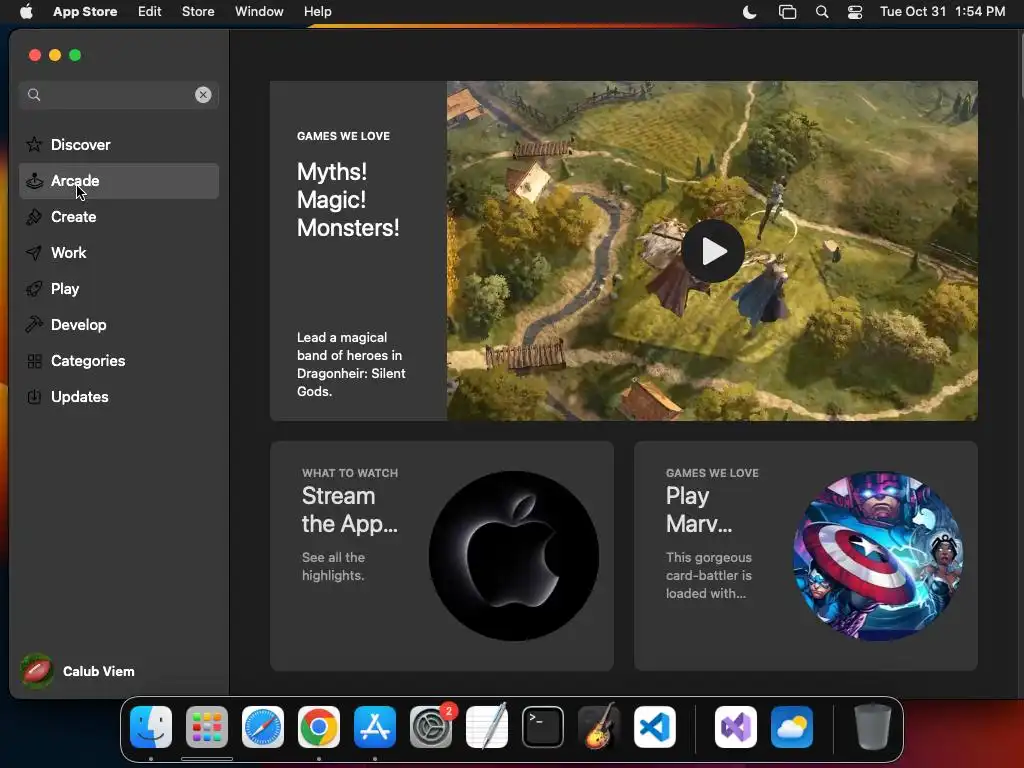Image resolution: width=1024 pixels, height=768 pixels.
Task: Open Stage Manager menu bar icon
Action: click(x=788, y=12)
